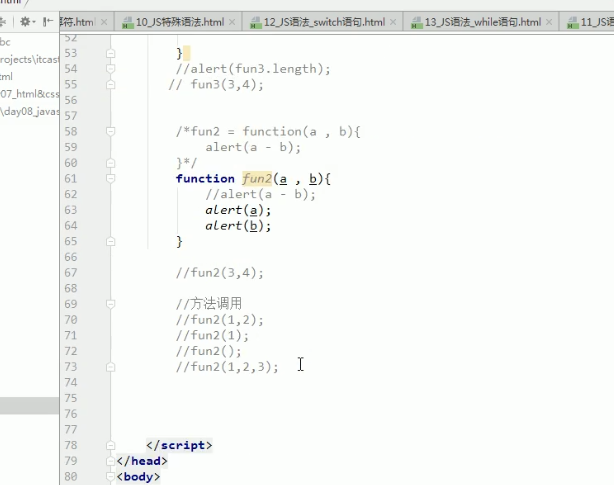Click alert(a); on line 63
This screenshot has width=614, height=485.
238,210
